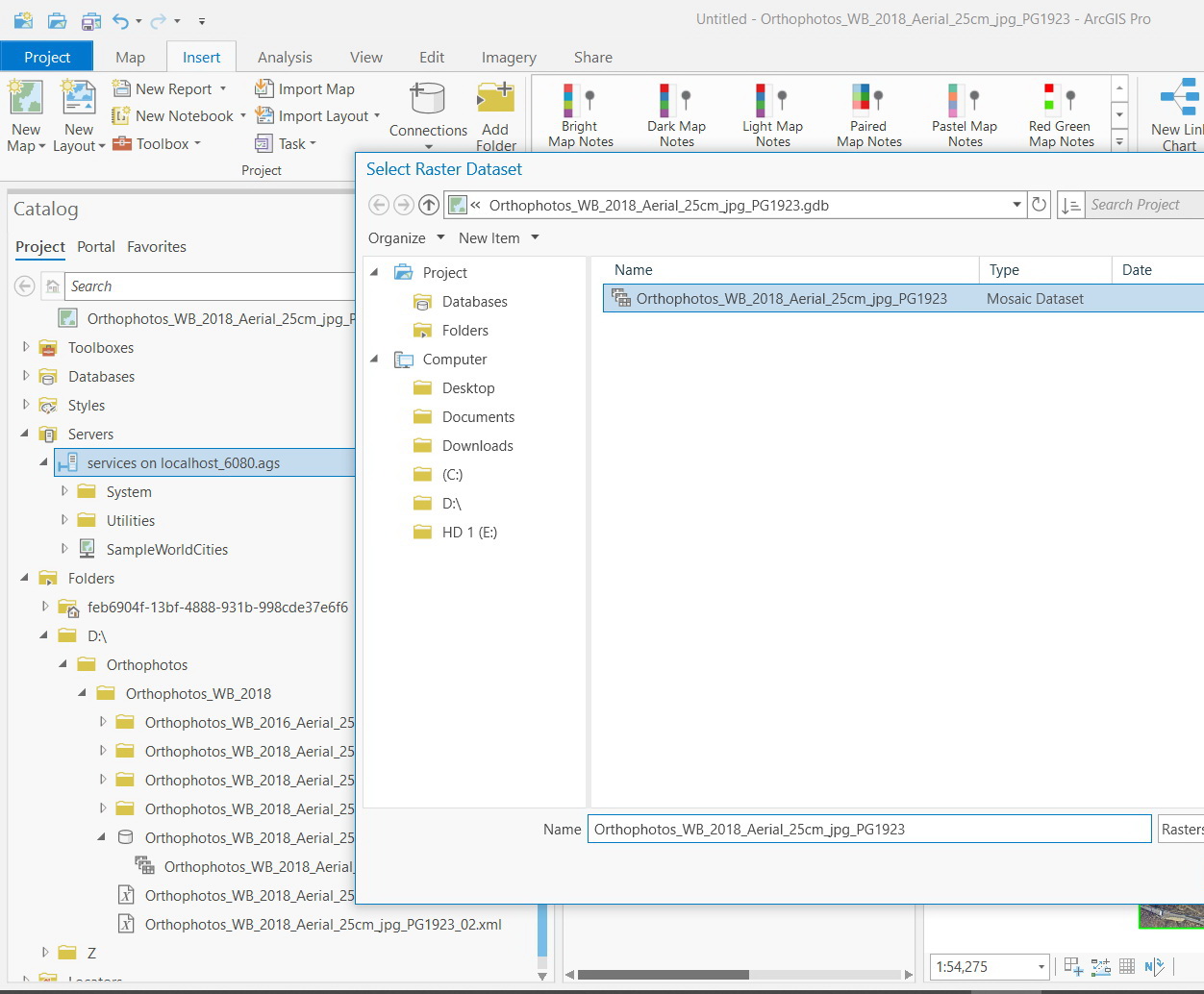Collapse the Servers tree node
The width and height of the screenshot is (1204, 994).
coord(25,434)
